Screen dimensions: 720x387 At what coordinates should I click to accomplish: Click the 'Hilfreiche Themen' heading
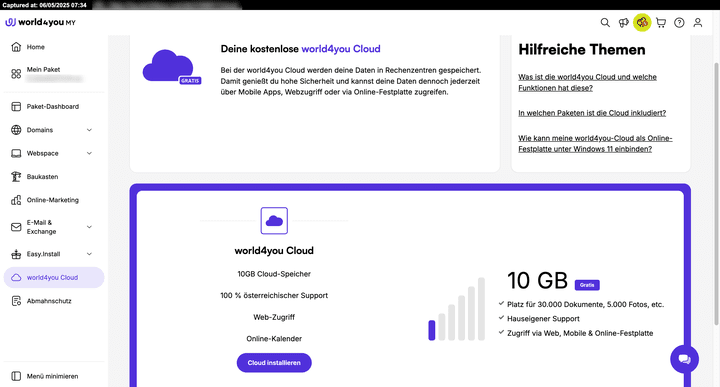[x=582, y=50]
